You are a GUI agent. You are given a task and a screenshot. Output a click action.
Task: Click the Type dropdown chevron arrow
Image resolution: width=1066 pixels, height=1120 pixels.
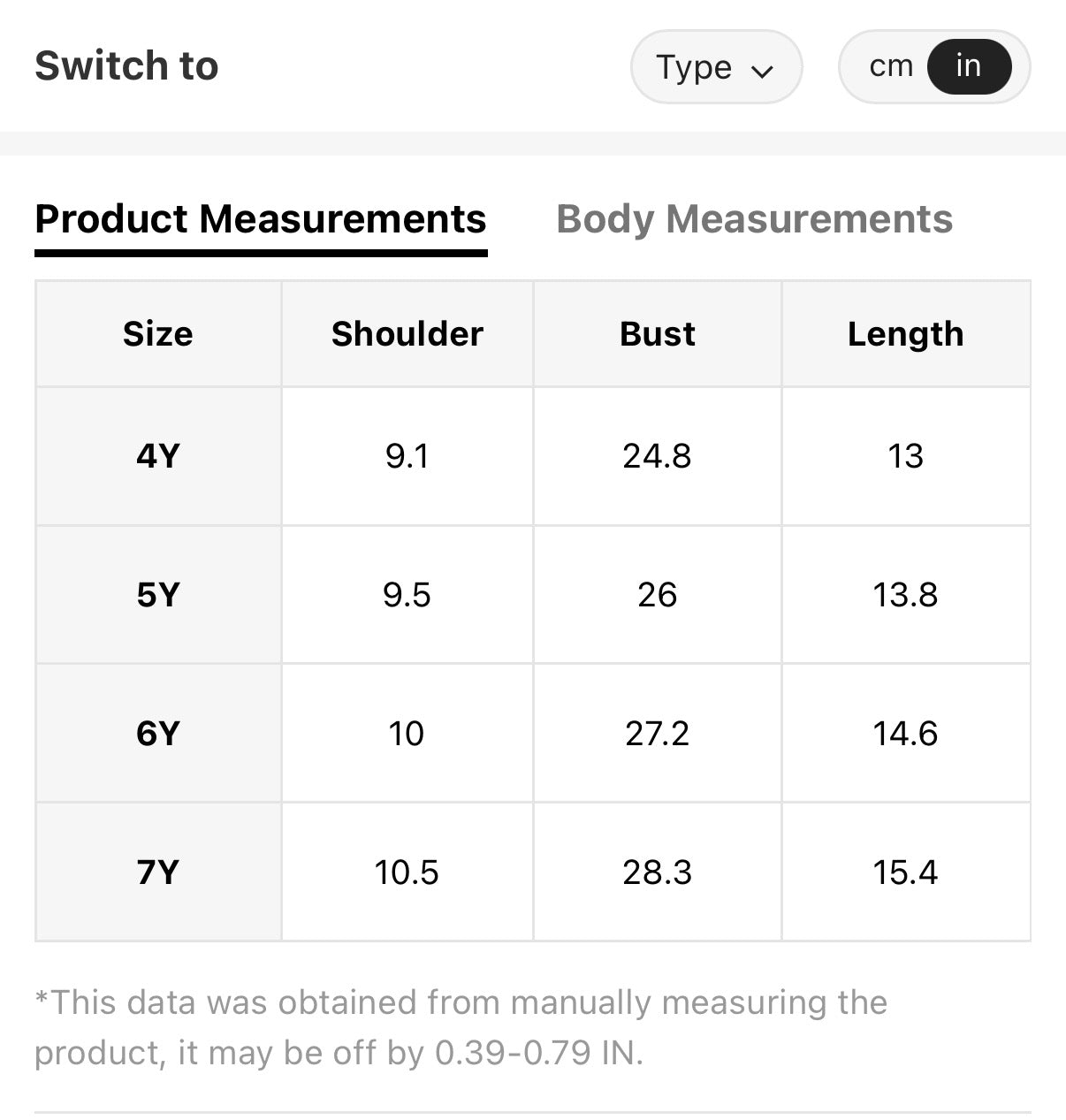tap(761, 71)
